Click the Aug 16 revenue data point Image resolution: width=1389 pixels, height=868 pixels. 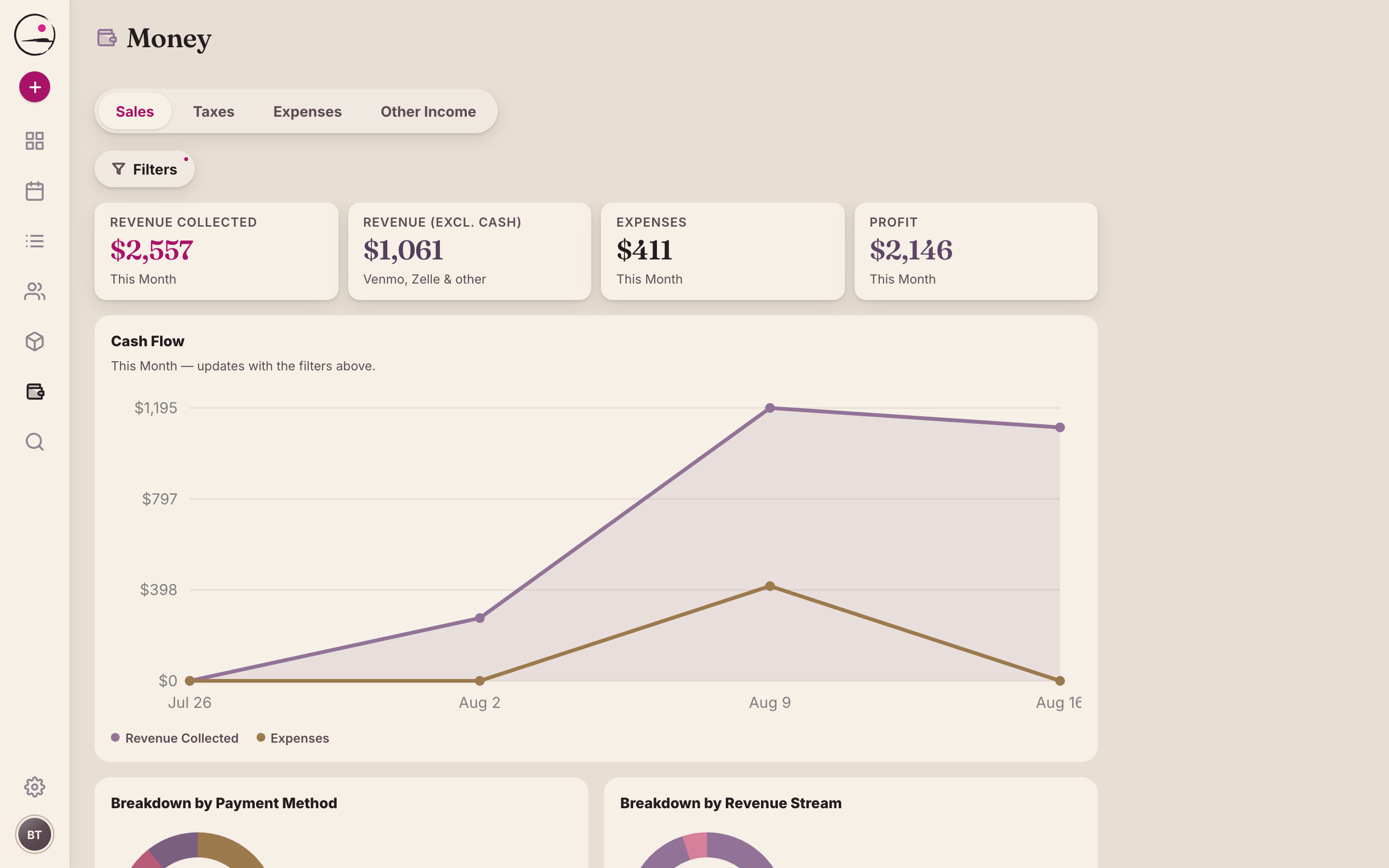tap(1060, 427)
